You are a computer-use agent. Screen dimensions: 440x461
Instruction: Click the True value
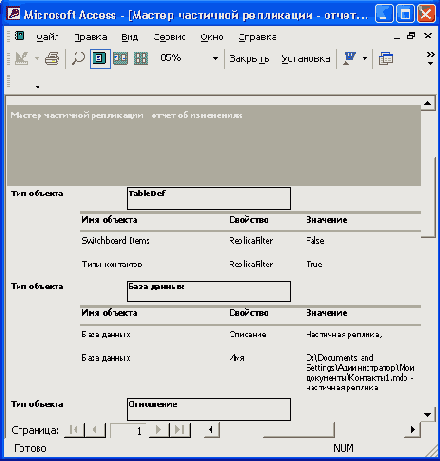click(x=314, y=264)
